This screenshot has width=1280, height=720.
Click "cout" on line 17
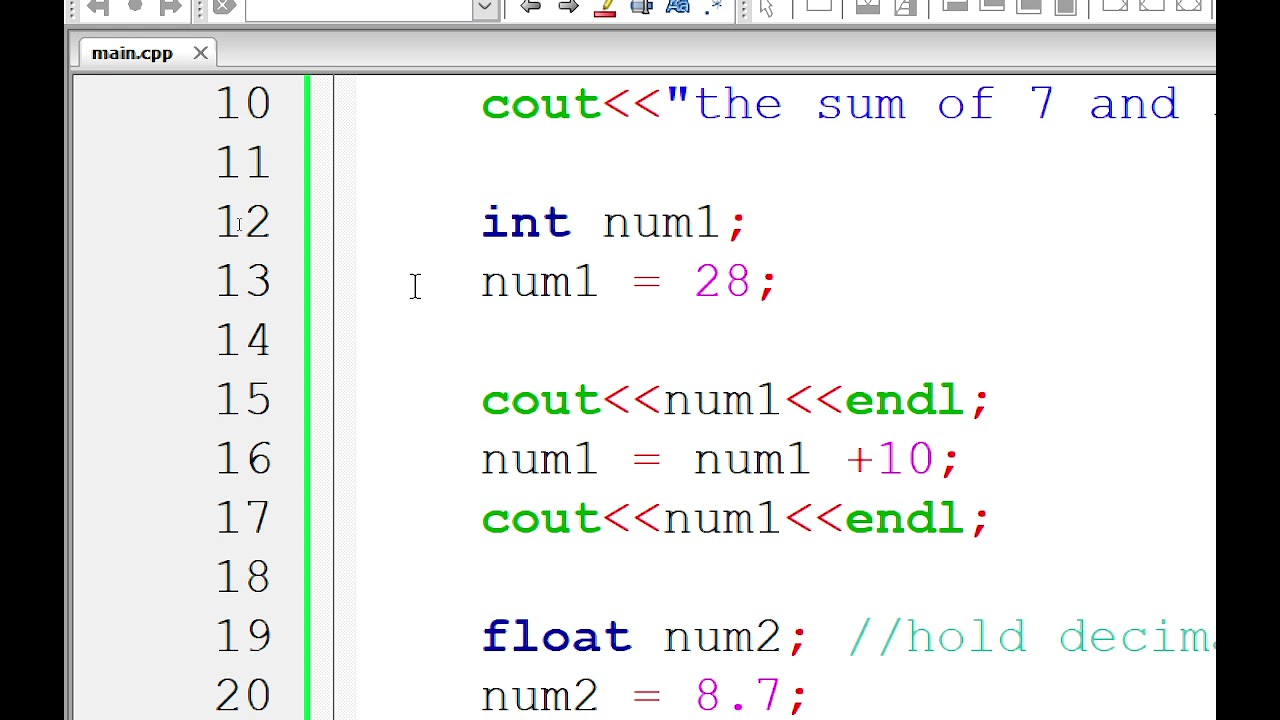[x=541, y=518]
